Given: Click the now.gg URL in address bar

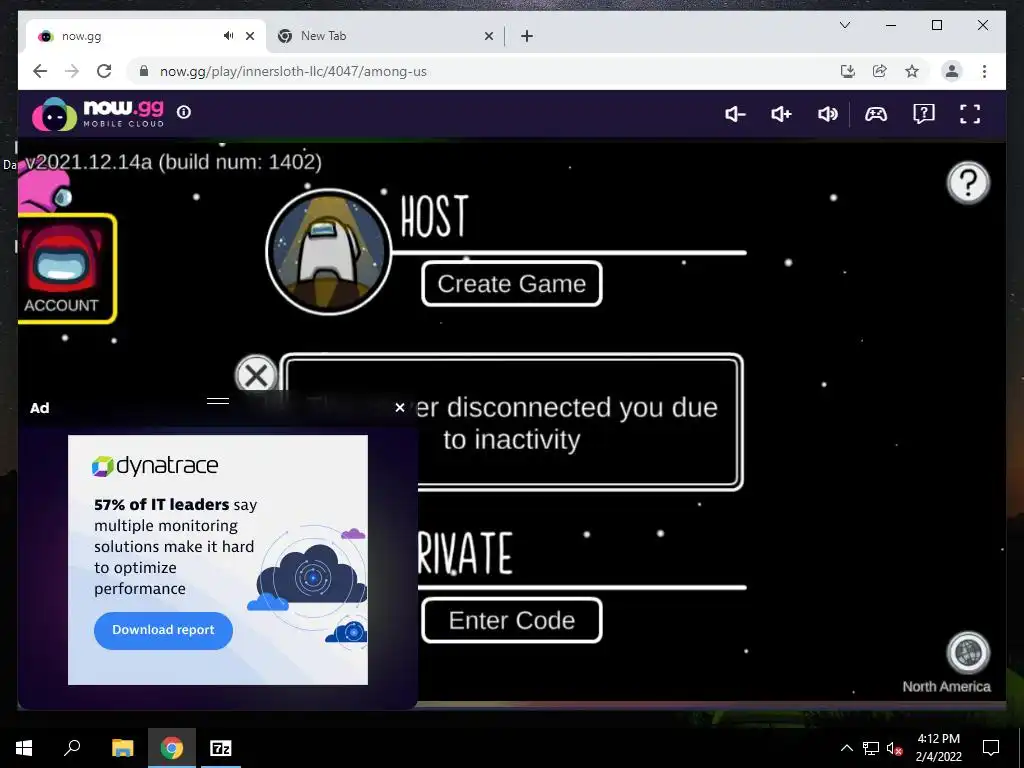Looking at the screenshot, I should 293,71.
